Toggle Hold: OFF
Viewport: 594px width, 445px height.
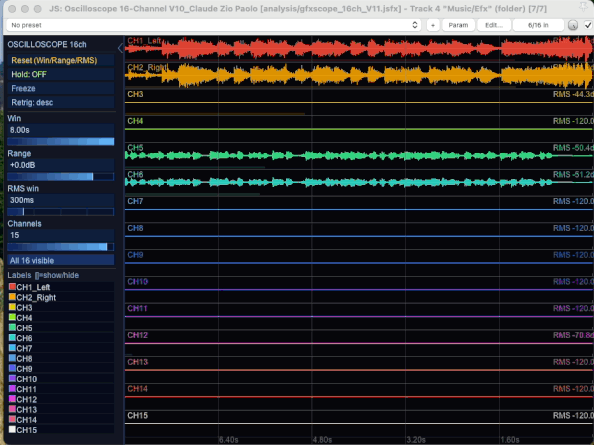pos(61,74)
